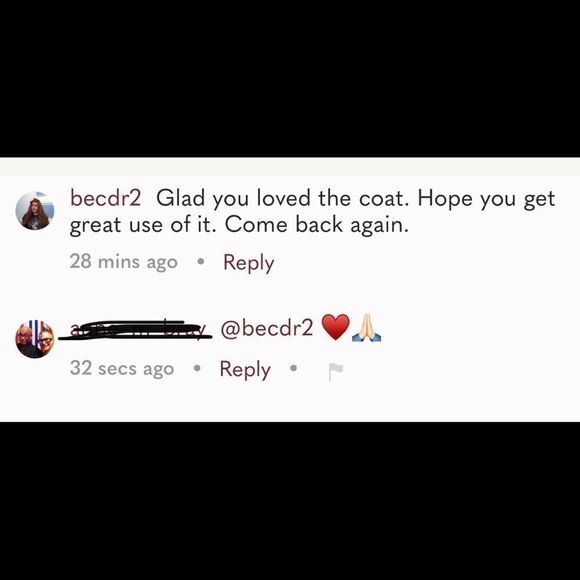
Task: Click the dot separator just before the flag
Action: (x=294, y=368)
